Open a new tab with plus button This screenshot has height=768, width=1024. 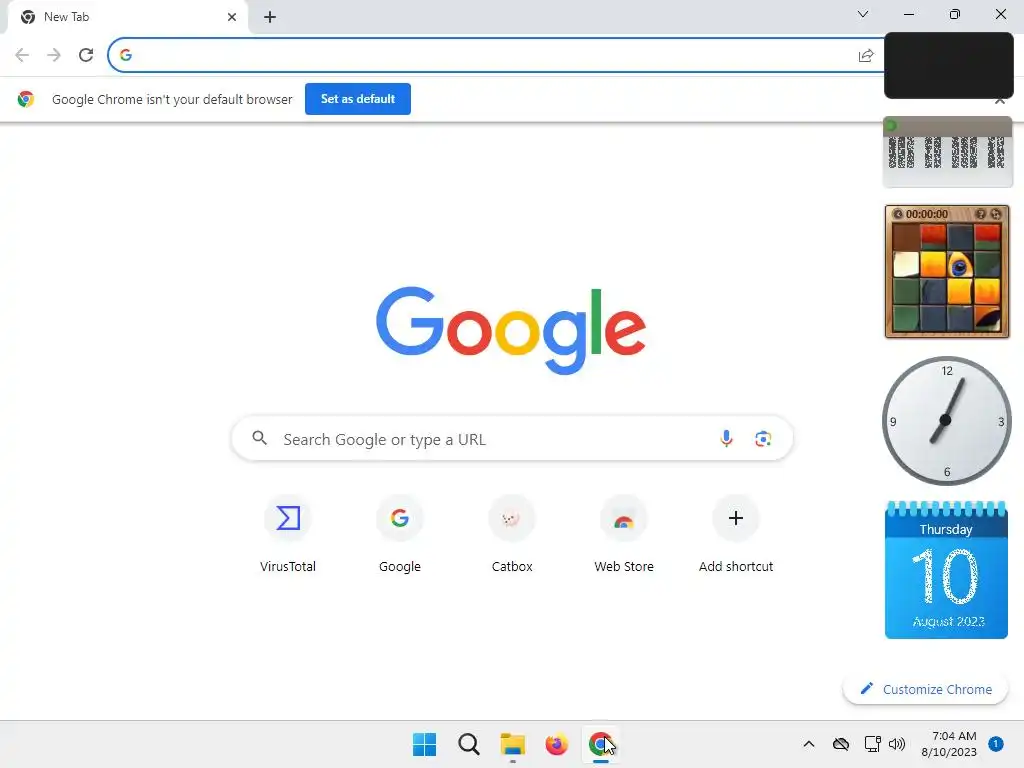click(270, 17)
